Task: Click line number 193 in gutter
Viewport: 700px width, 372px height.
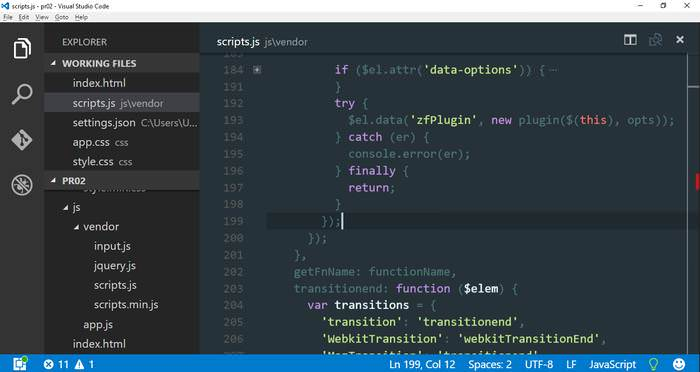Action: [x=233, y=120]
